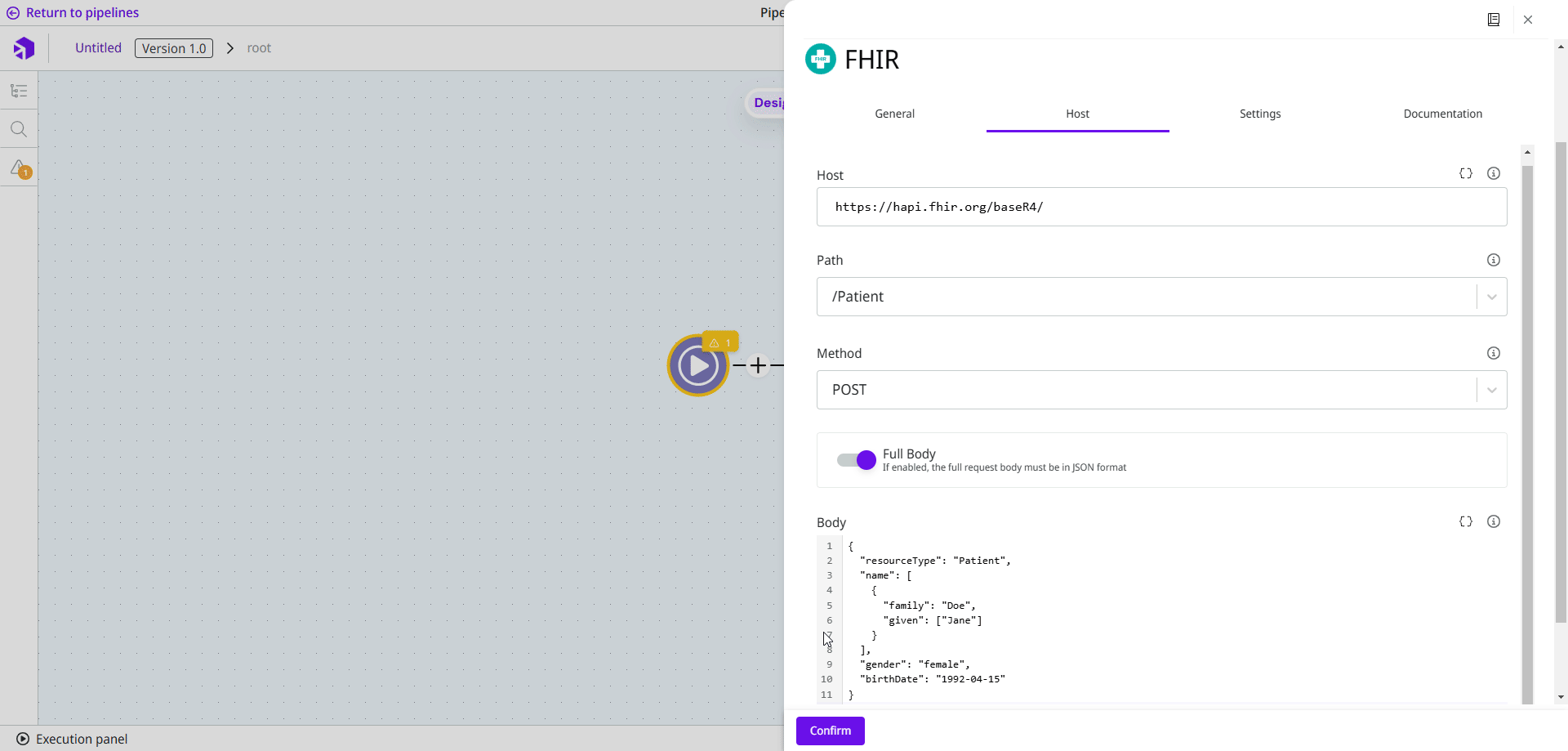
Task: Click the trigger play node on canvas
Action: click(x=697, y=365)
